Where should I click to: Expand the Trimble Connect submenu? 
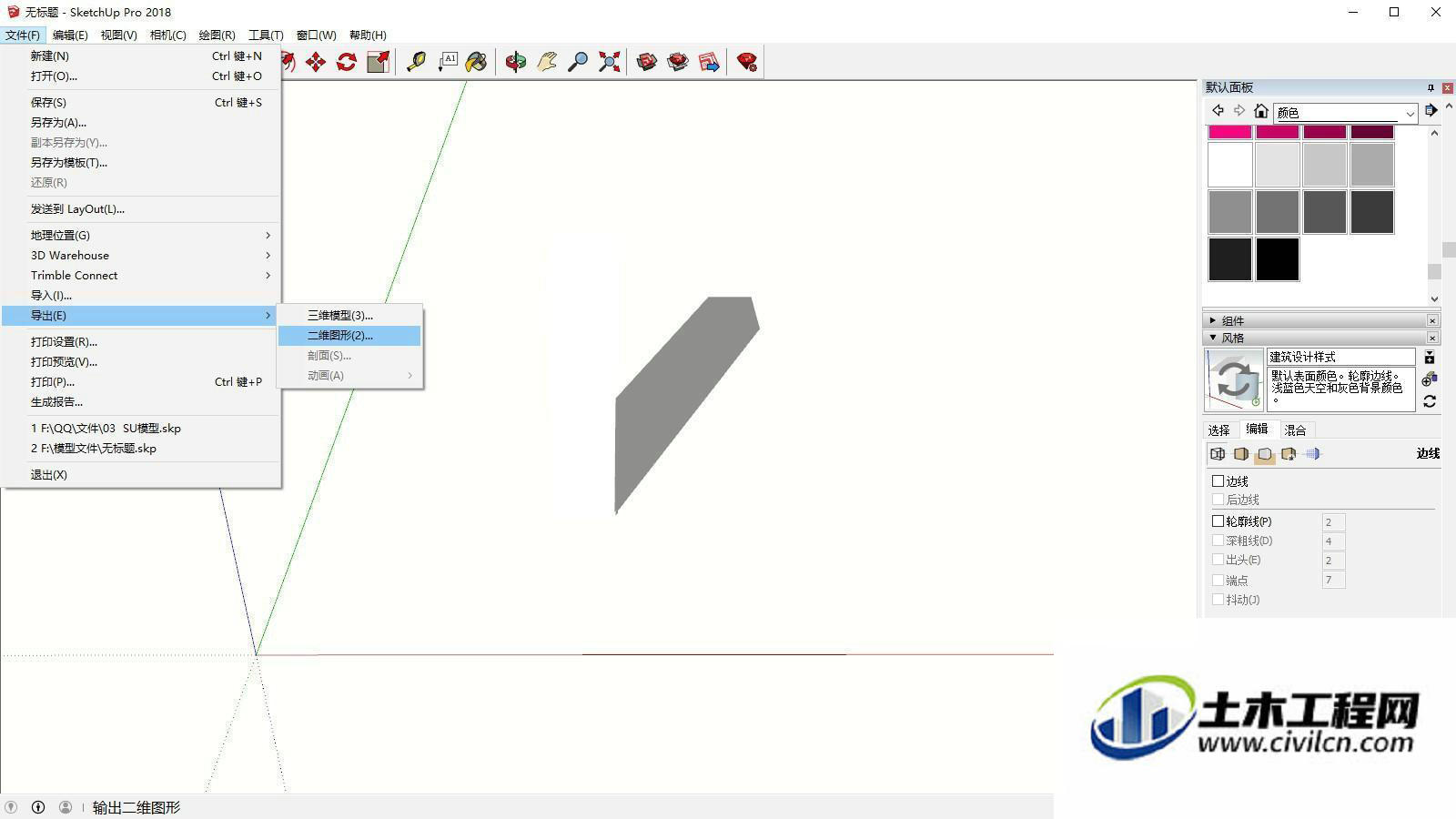tap(141, 275)
